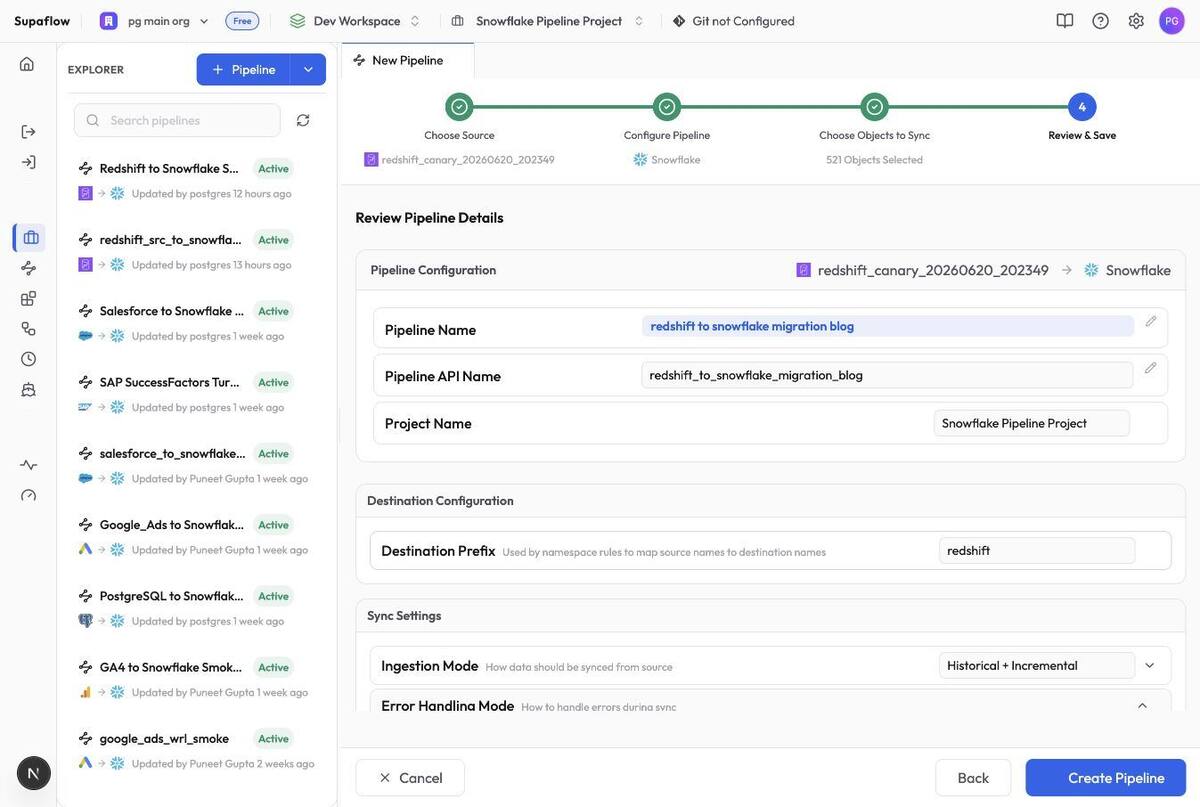Click the Destination Prefix field
The height and width of the screenshot is (807, 1200).
1037,551
